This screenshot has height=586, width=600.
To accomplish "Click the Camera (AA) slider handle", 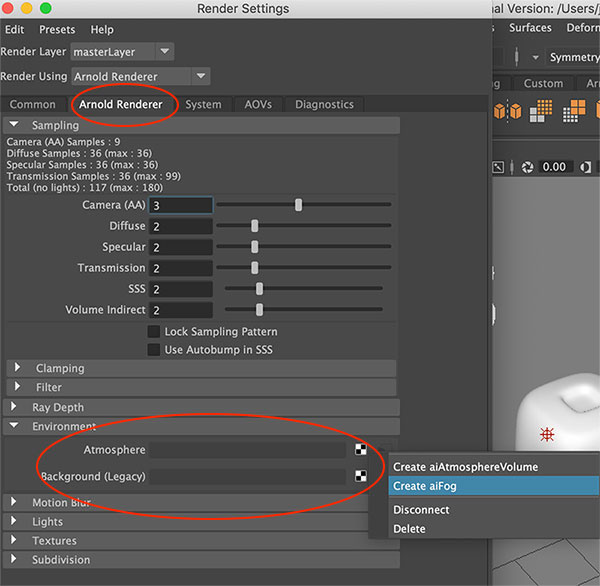I will point(298,205).
